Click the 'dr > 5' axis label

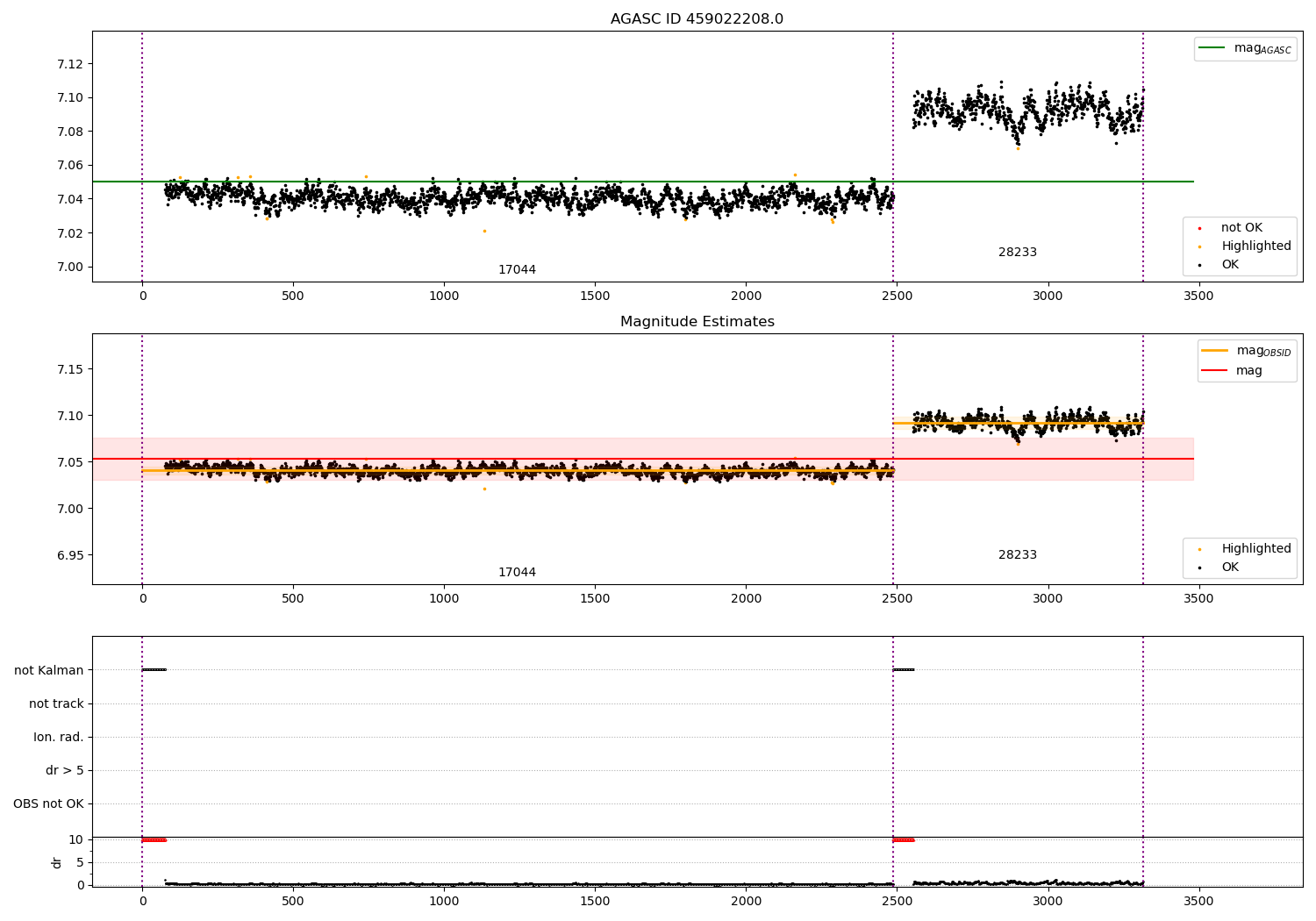coord(65,770)
